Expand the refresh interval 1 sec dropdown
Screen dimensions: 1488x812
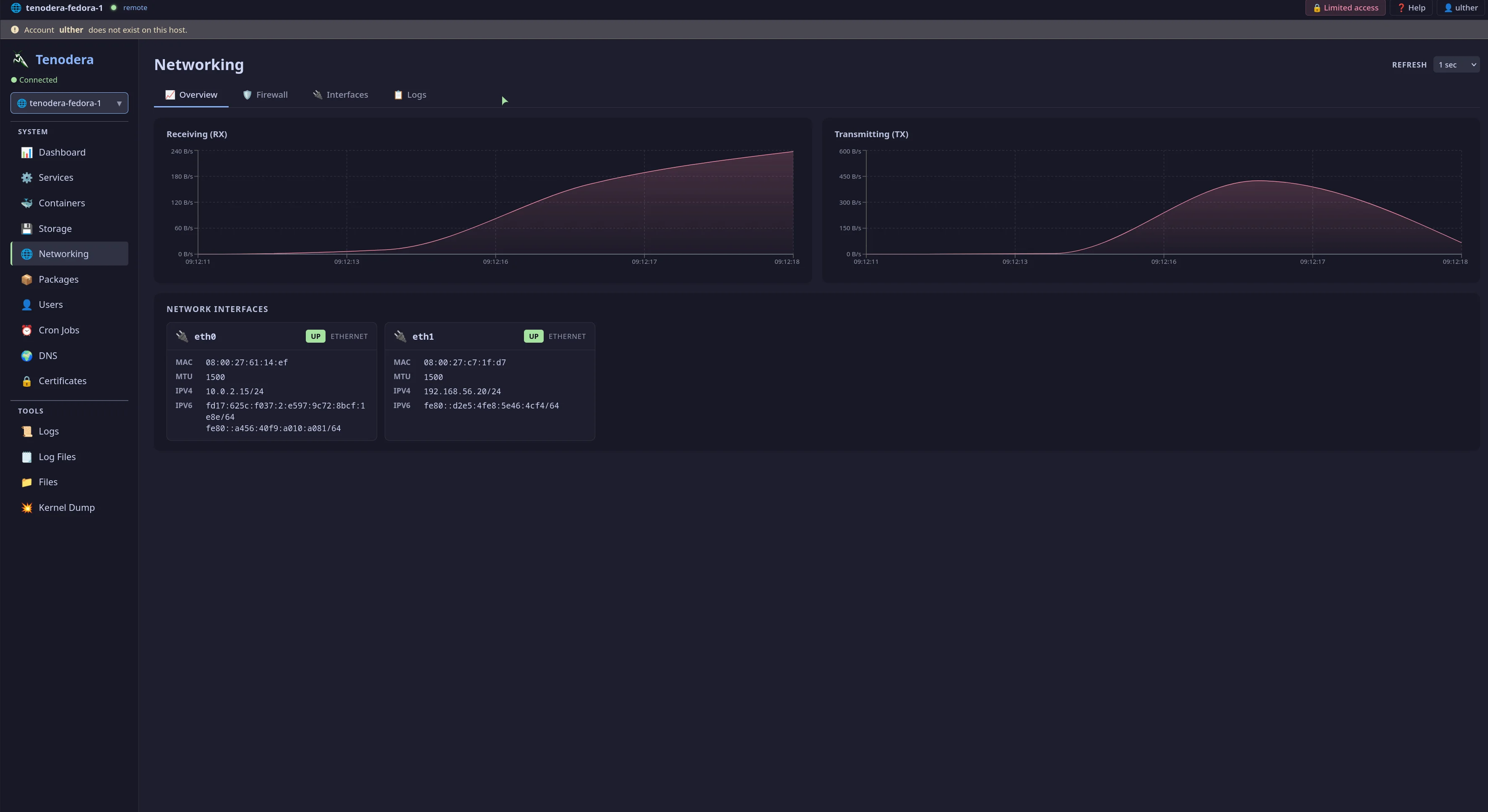pos(1456,65)
